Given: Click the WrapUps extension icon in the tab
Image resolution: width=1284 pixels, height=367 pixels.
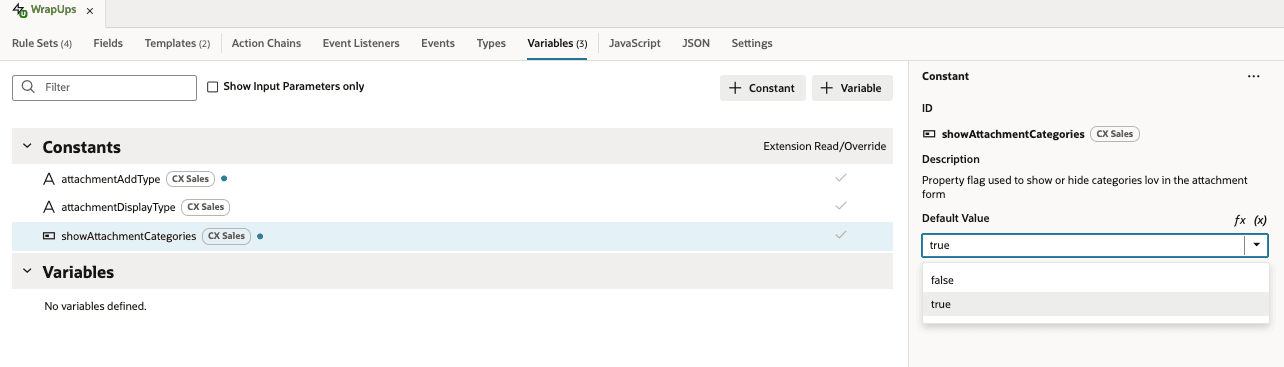Looking at the screenshot, I should coord(19,10).
